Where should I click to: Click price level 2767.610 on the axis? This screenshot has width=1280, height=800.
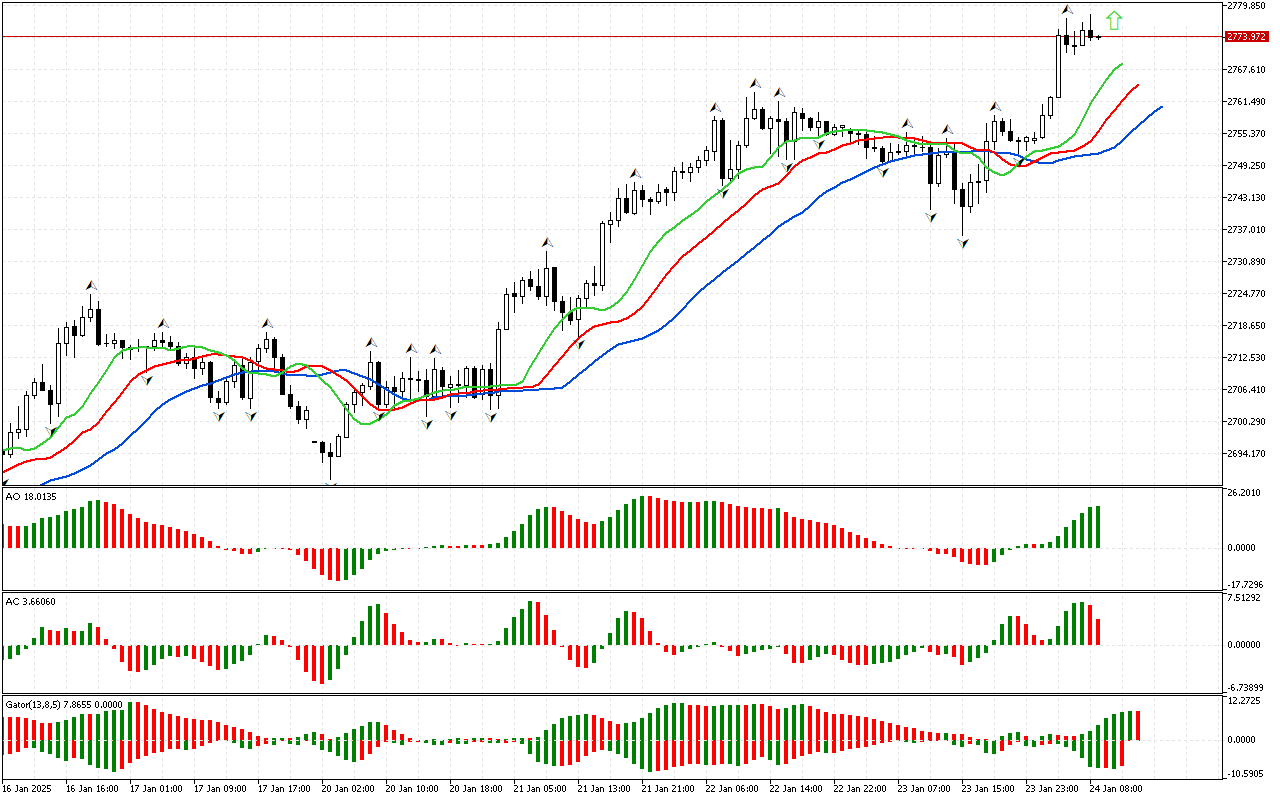coord(1246,70)
